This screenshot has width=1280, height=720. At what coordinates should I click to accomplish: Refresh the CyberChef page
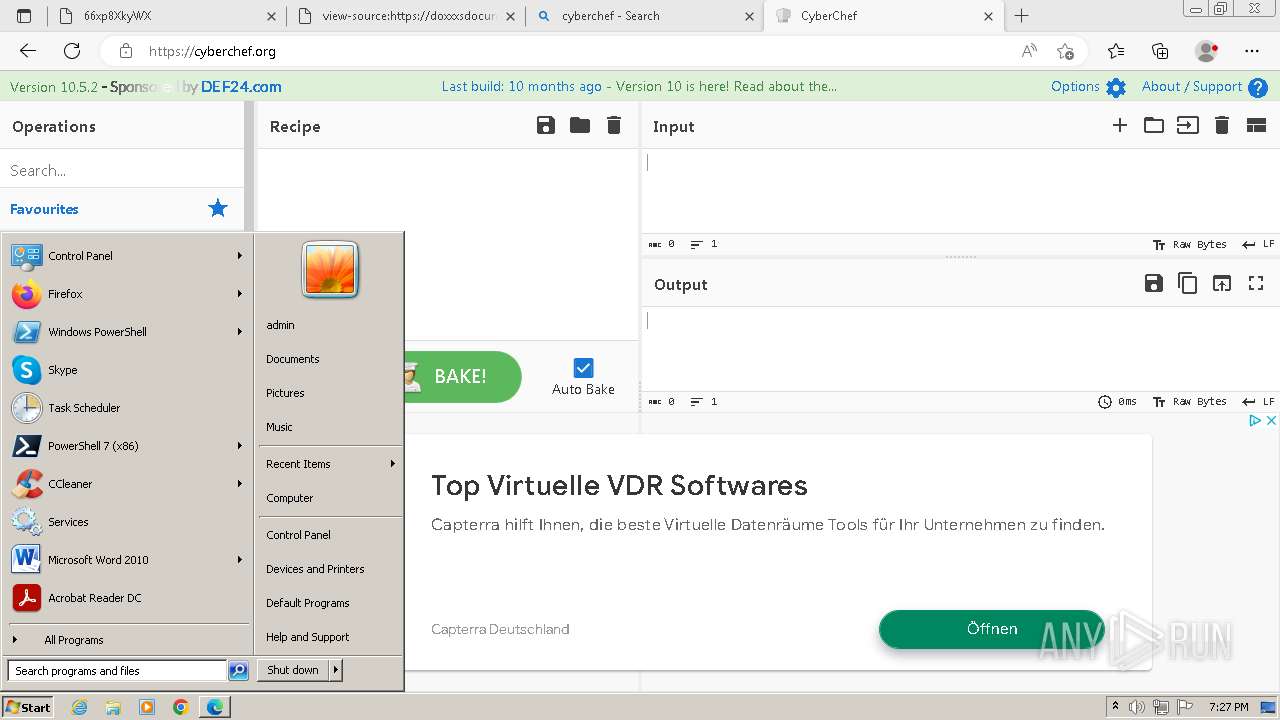click(72, 51)
